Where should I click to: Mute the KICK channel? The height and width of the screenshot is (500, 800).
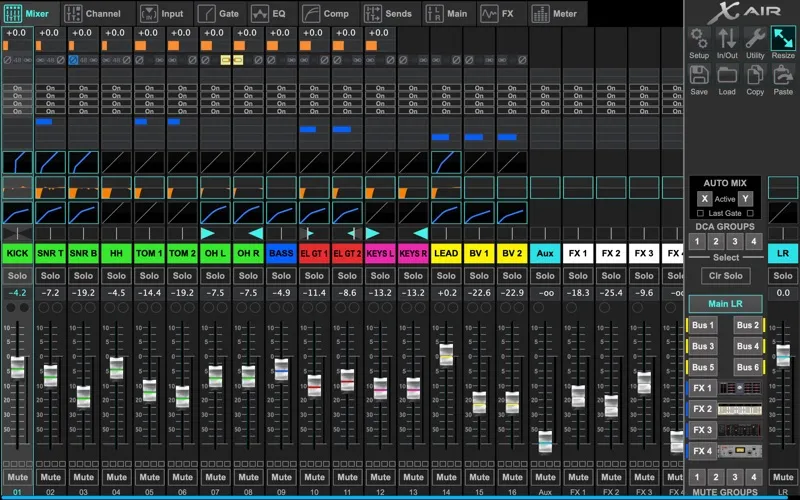[17, 478]
